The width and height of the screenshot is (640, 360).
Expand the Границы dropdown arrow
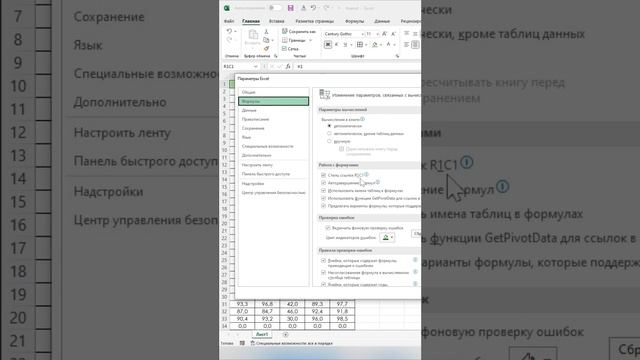(311, 40)
